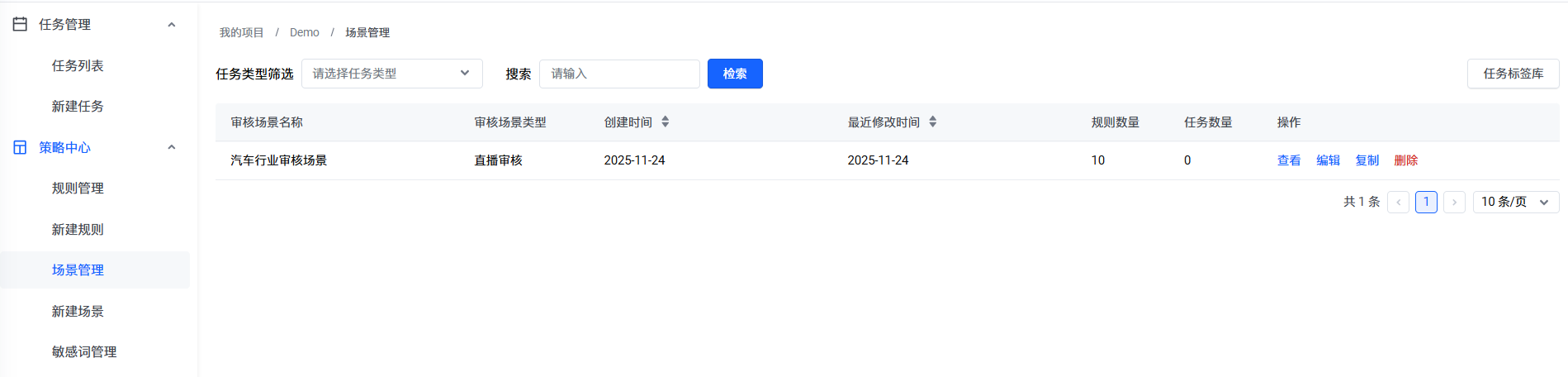Screen dimensions: 1568x377
Task: Open 敏感词管理 in the sidebar
Action: (x=84, y=351)
